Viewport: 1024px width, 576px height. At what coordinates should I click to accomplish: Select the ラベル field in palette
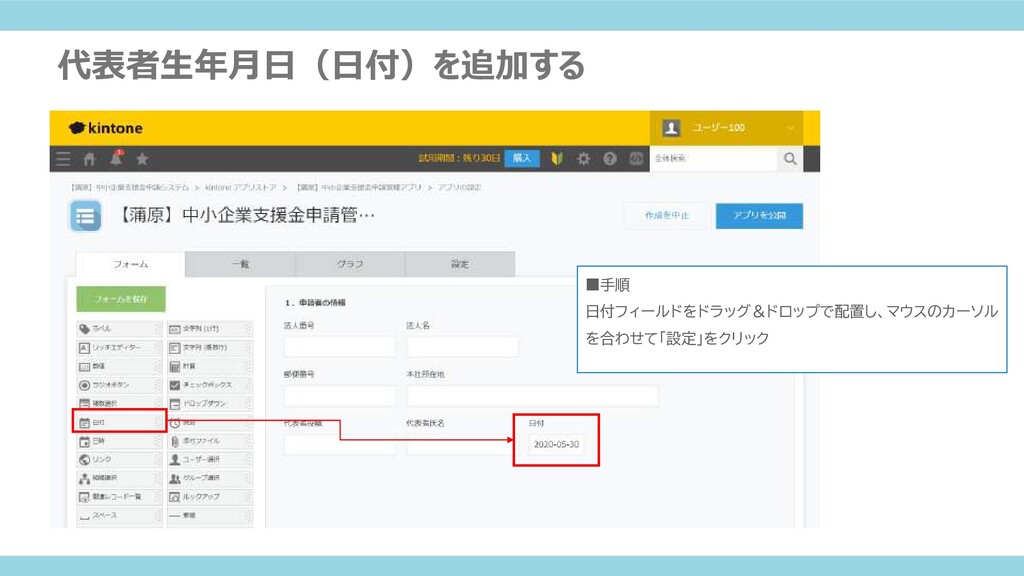[119, 328]
